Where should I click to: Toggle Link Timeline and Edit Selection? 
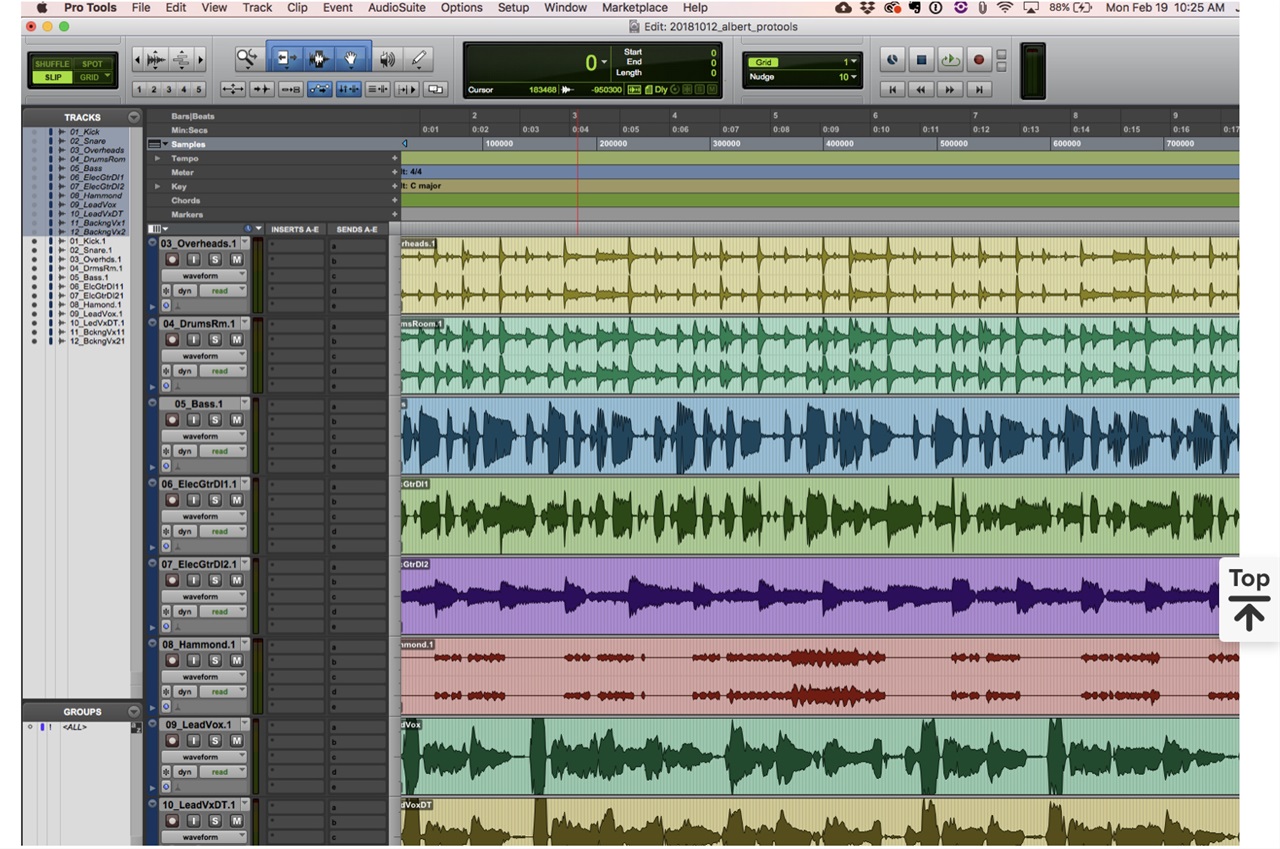[348, 89]
